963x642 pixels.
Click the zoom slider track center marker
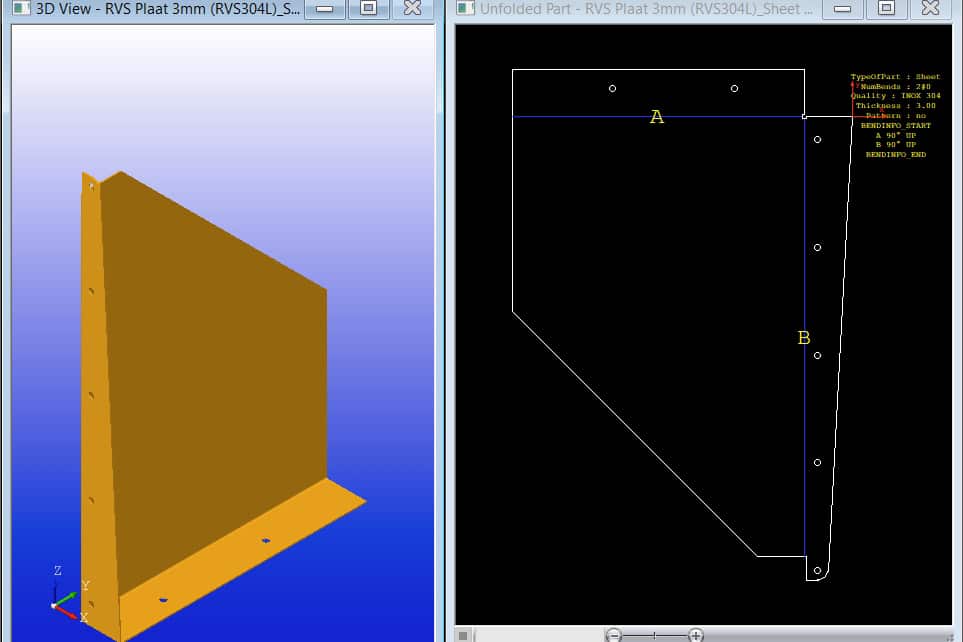655,635
